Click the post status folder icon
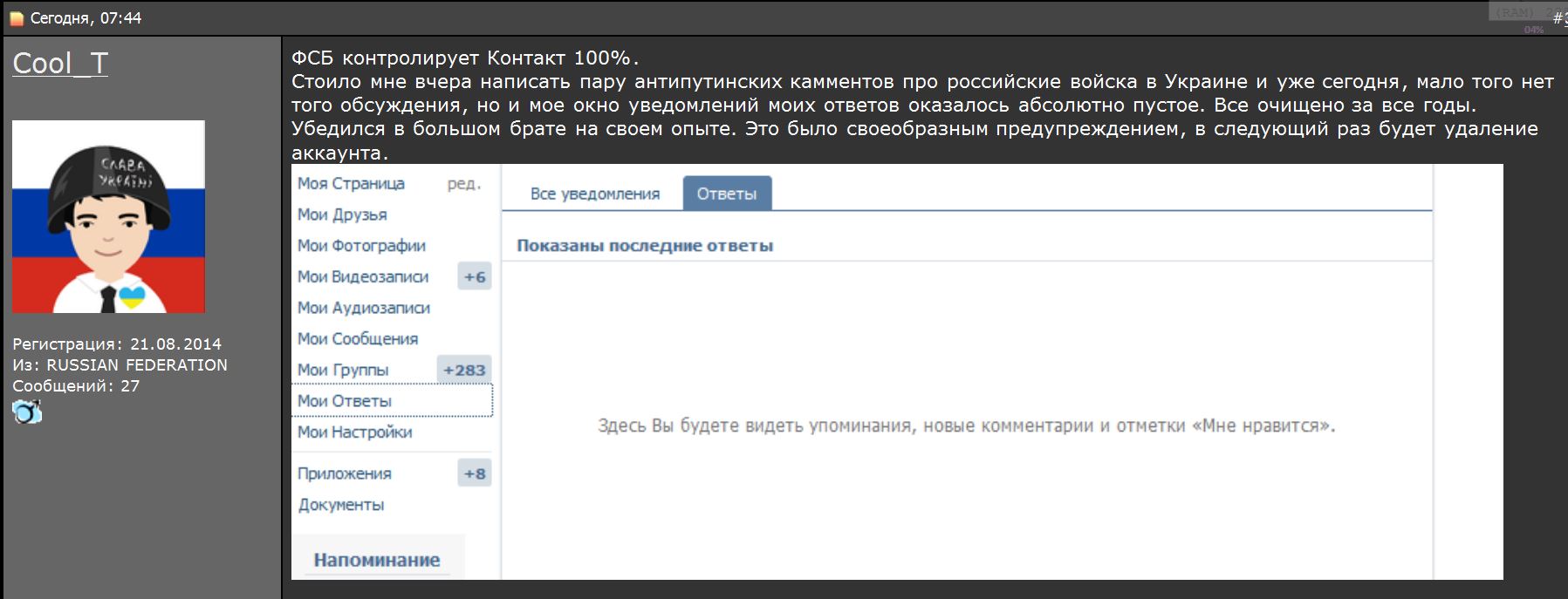 tap(17, 18)
